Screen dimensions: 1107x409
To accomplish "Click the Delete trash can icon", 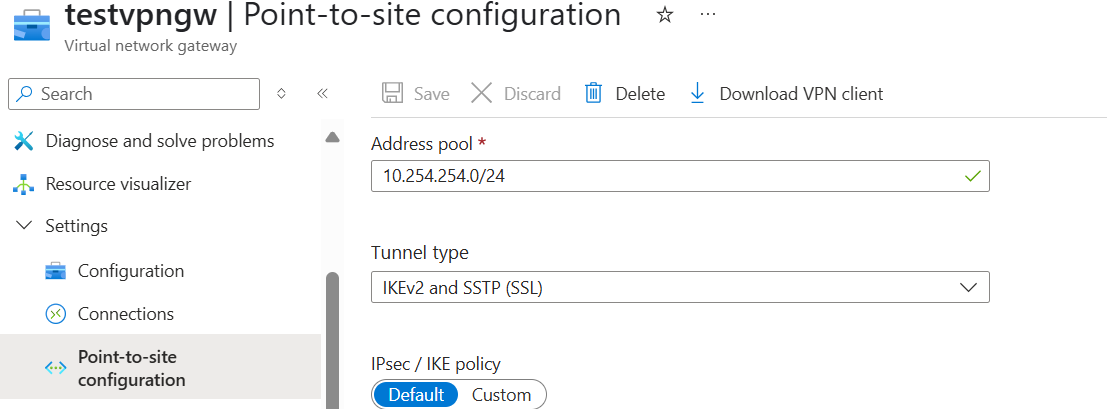I will [593, 93].
